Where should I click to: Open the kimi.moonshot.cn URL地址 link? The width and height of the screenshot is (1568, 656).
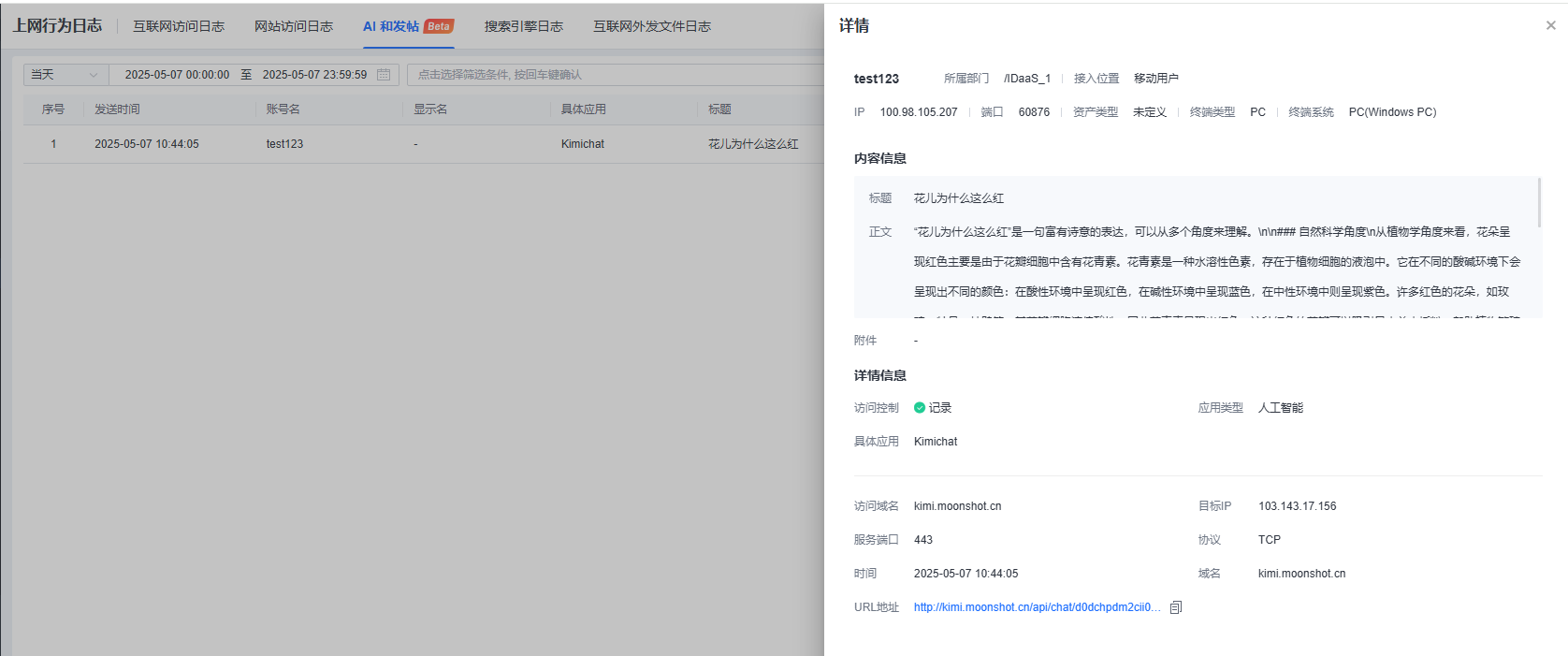click(x=1037, y=607)
